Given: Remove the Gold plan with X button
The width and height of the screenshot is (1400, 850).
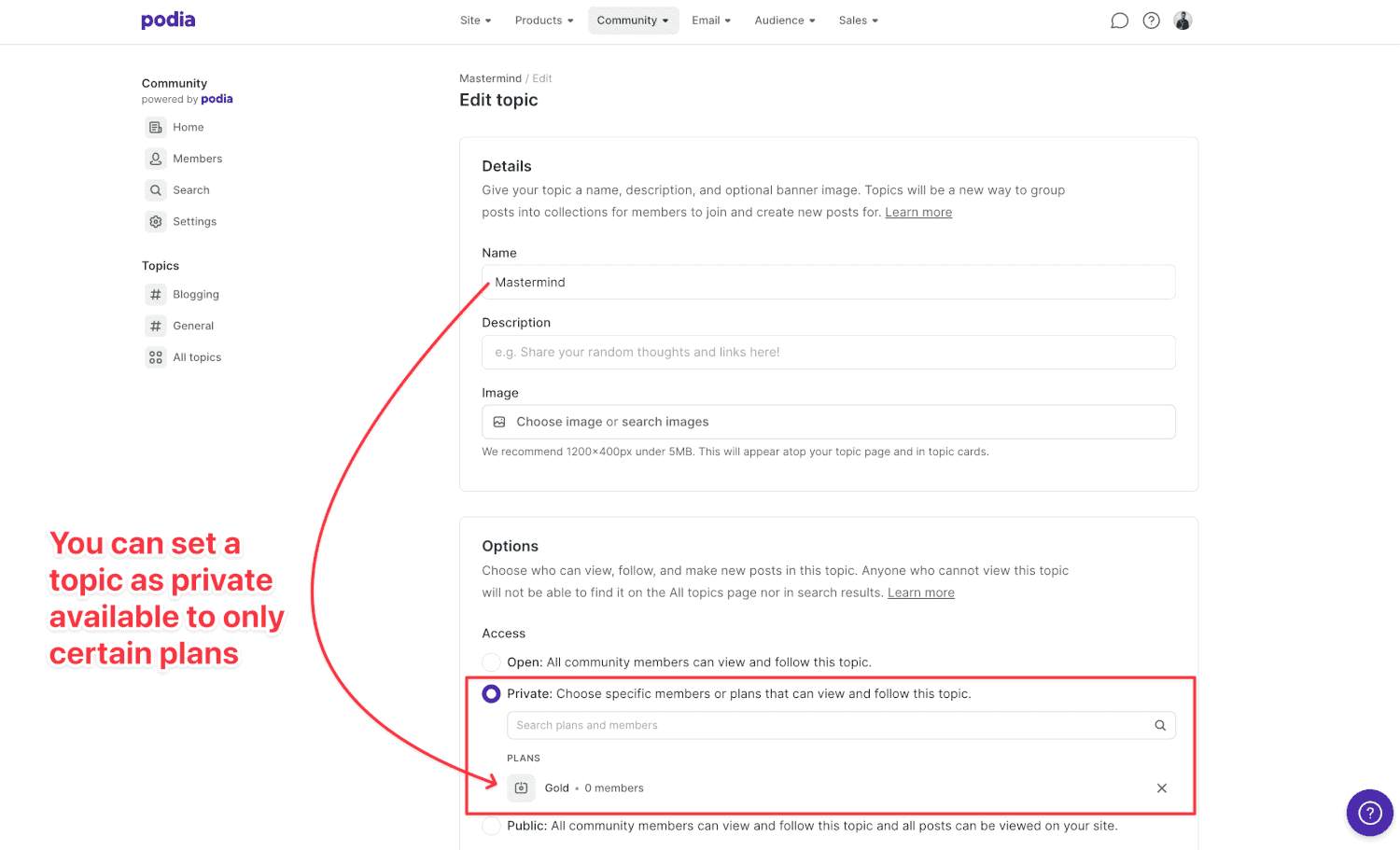Looking at the screenshot, I should 1162,788.
